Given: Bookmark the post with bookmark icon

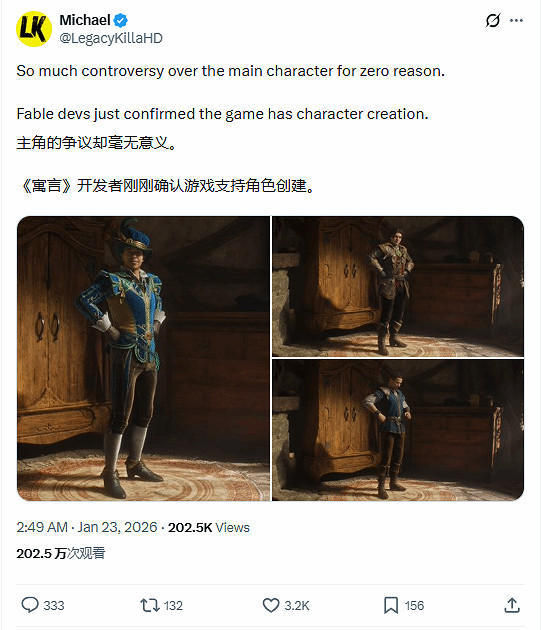Looking at the screenshot, I should [391, 605].
